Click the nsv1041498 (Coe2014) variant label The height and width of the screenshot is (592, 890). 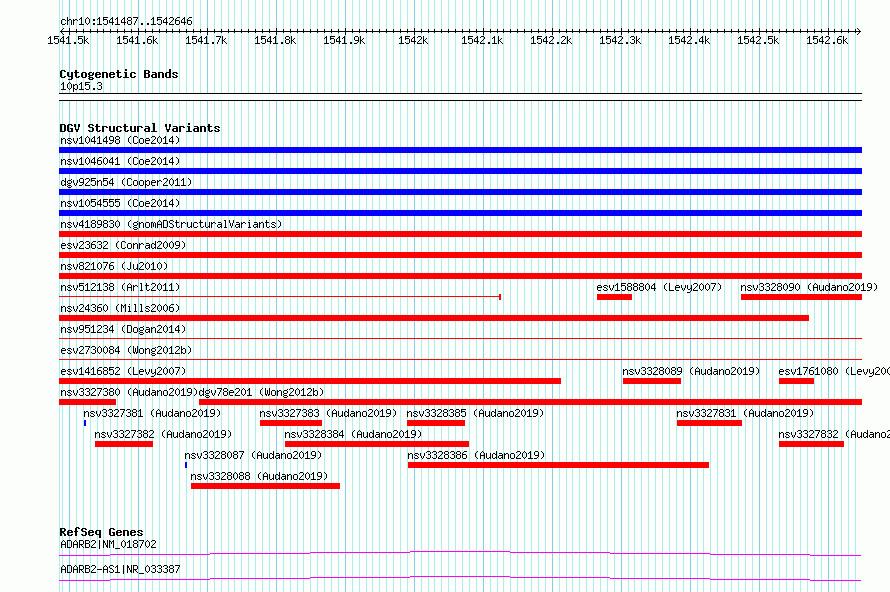120,140
